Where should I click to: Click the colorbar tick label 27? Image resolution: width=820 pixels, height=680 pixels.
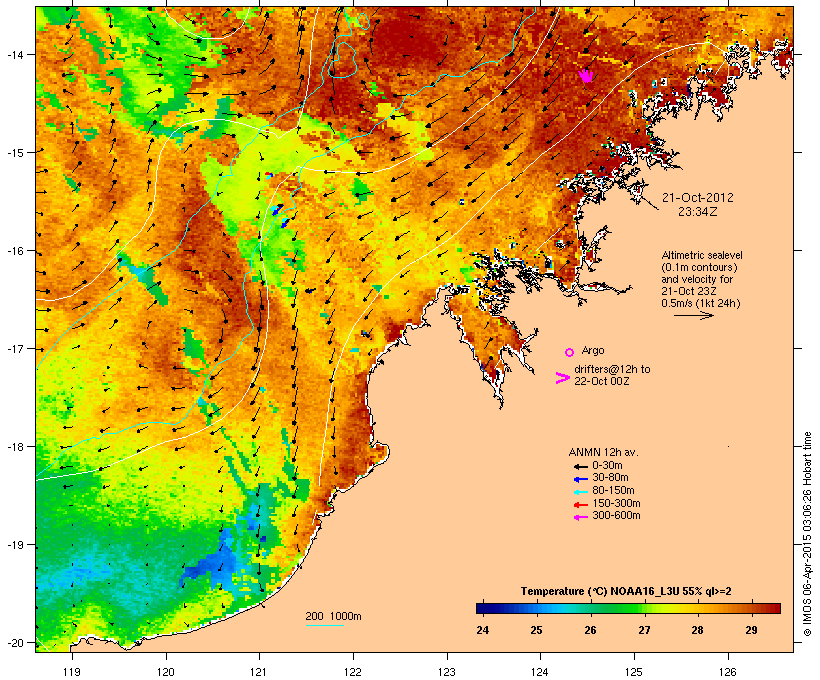pyautogui.click(x=644, y=630)
